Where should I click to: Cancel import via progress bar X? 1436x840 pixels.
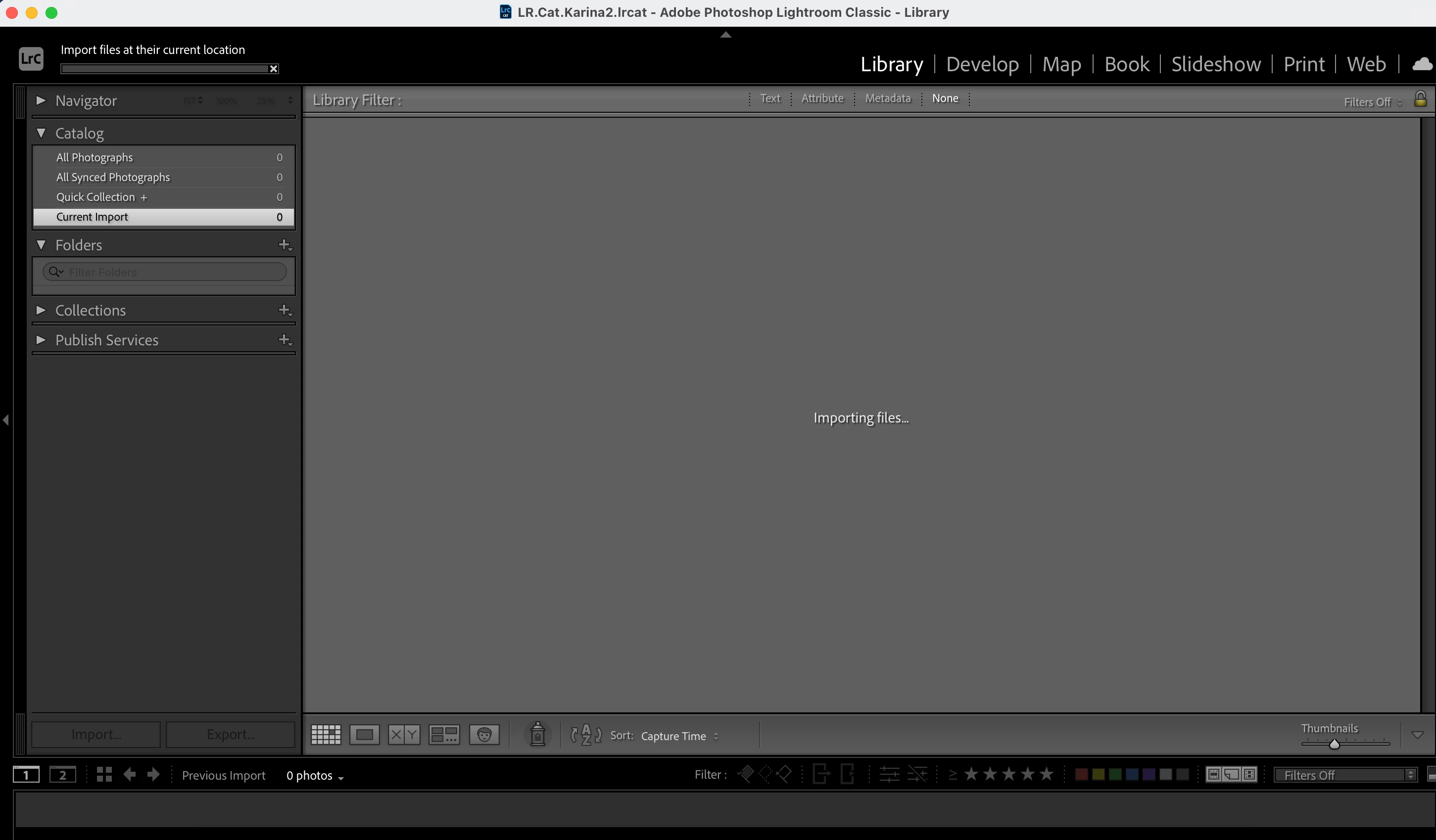coord(274,69)
